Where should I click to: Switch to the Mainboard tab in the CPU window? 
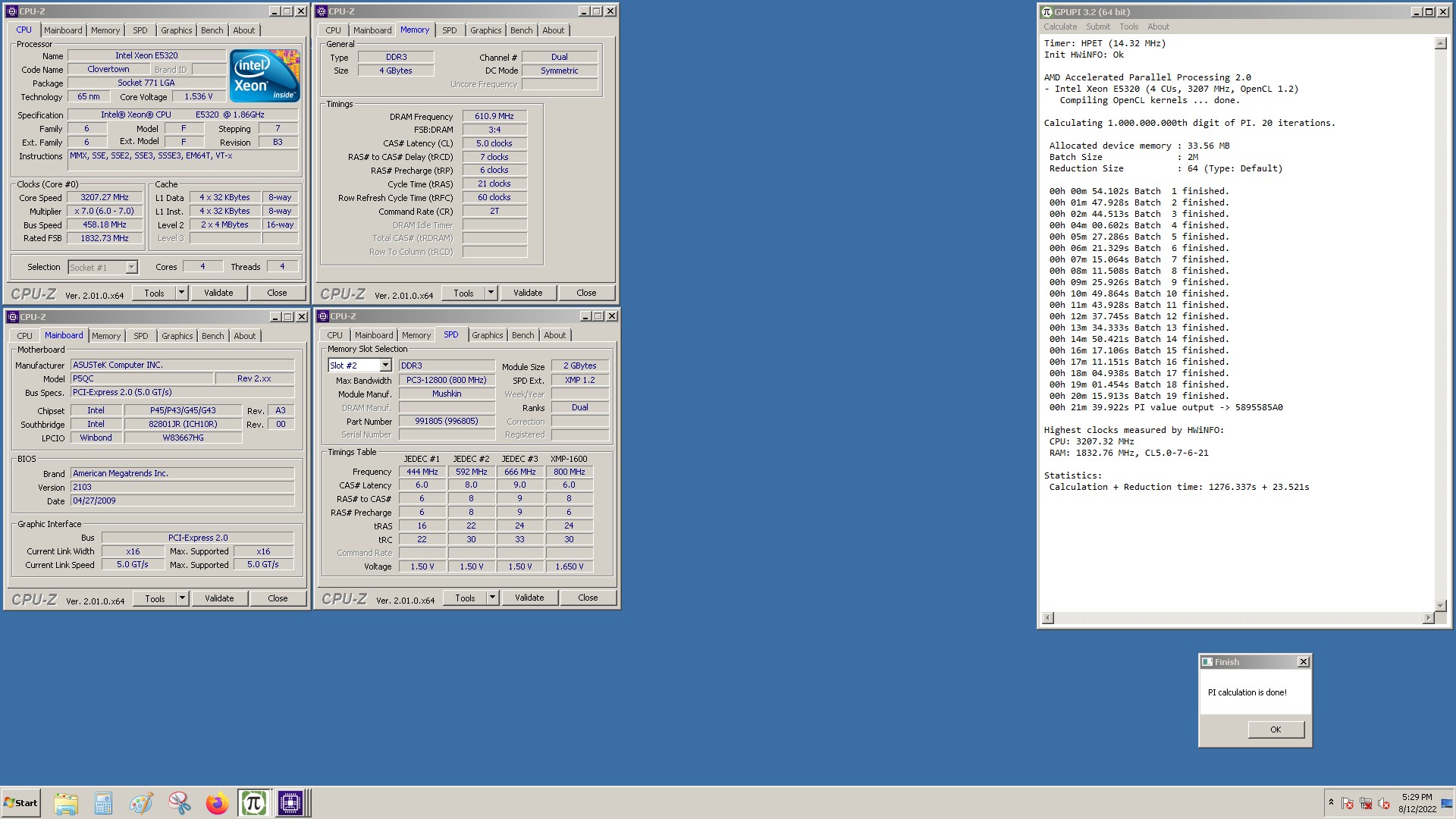(63, 30)
